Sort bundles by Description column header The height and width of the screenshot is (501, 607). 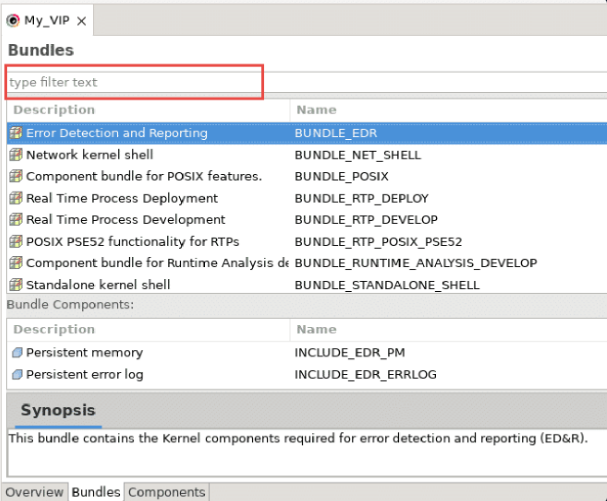coord(148,110)
